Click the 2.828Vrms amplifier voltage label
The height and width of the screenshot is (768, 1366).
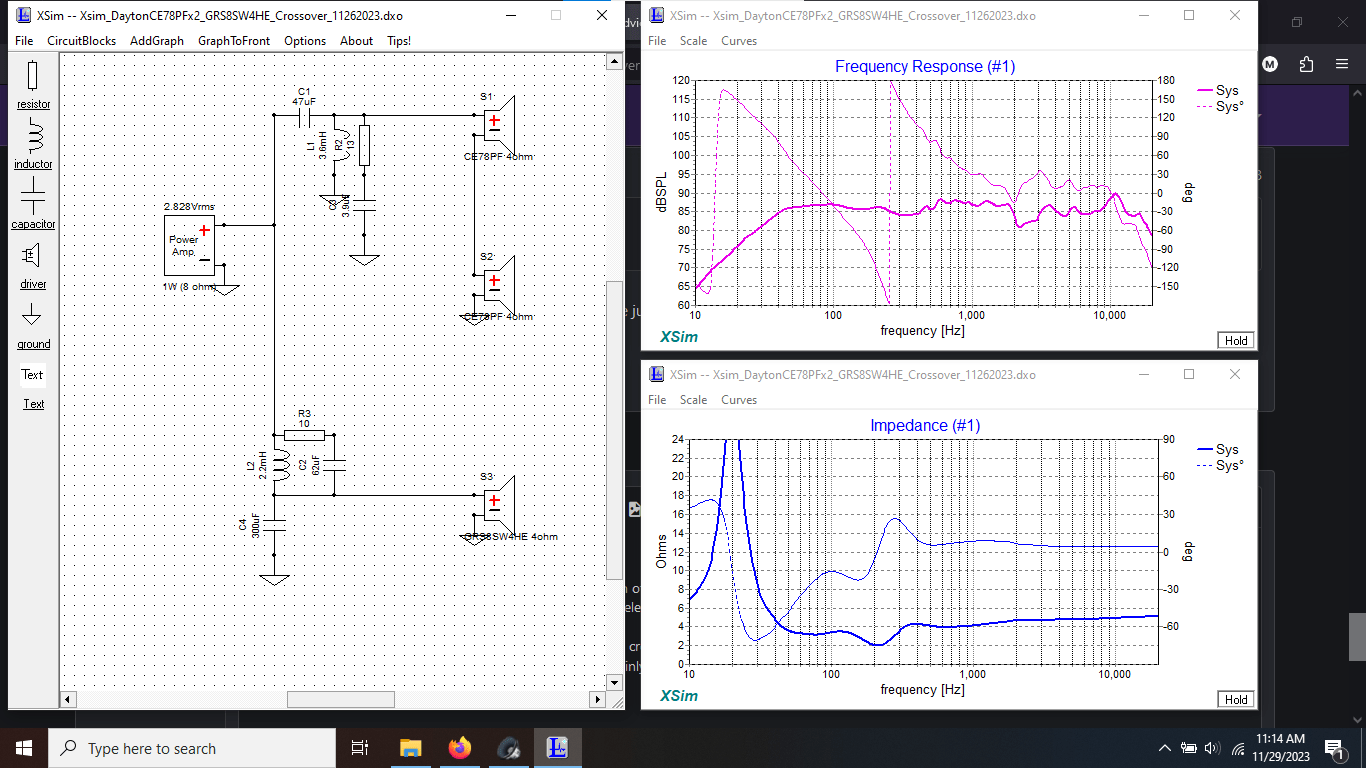(189, 207)
